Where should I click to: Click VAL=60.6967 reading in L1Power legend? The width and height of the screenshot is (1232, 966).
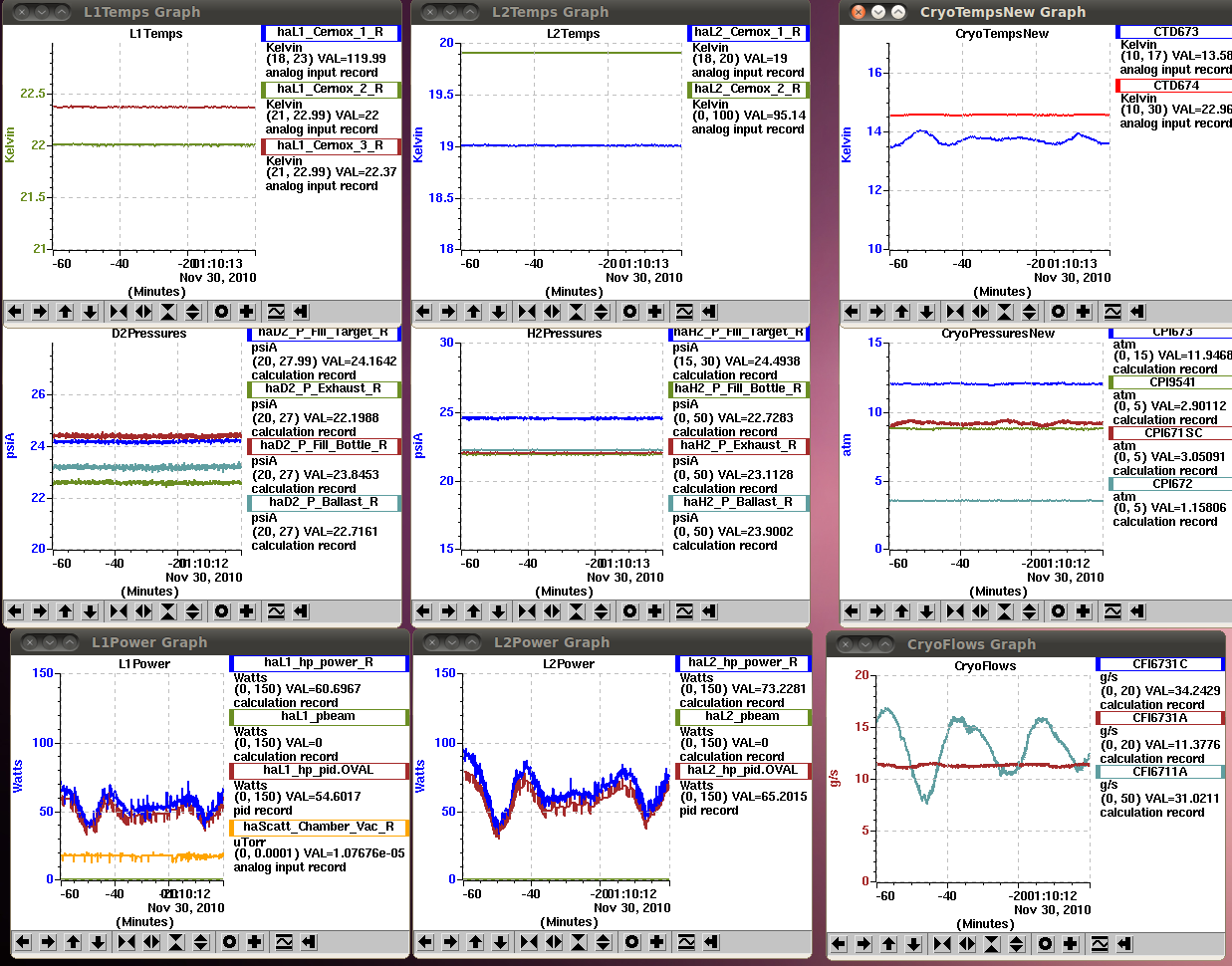click(323, 689)
